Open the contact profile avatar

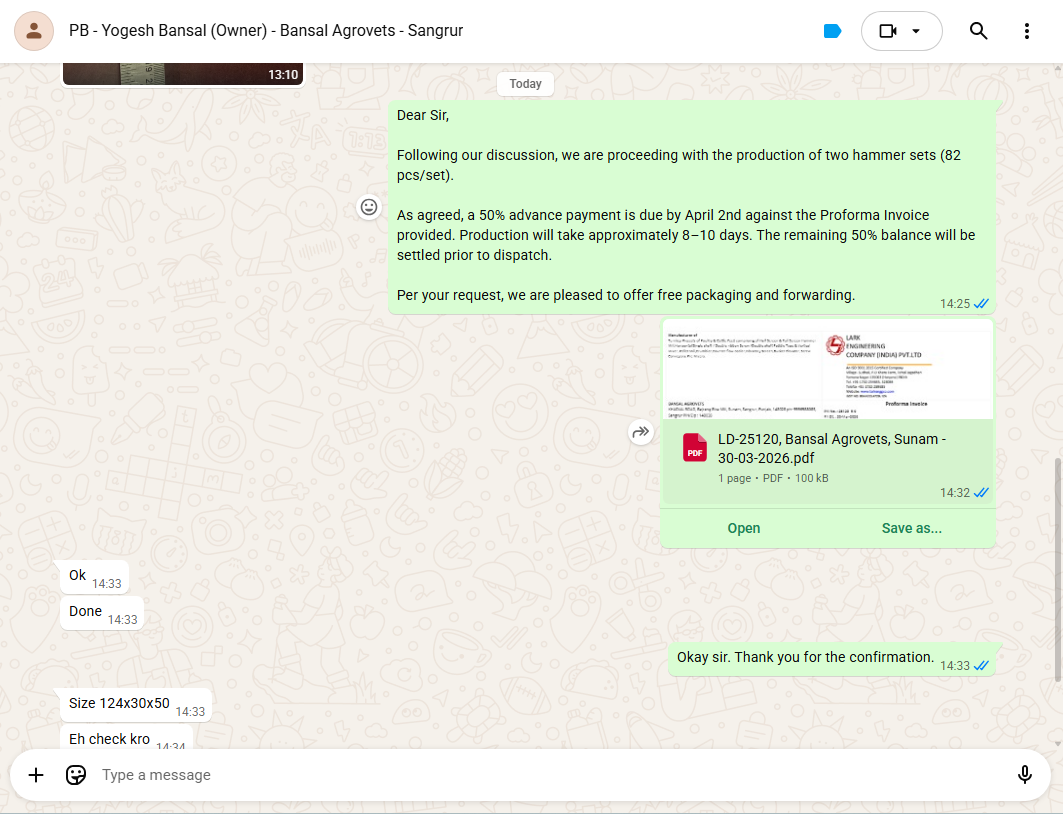[34, 31]
